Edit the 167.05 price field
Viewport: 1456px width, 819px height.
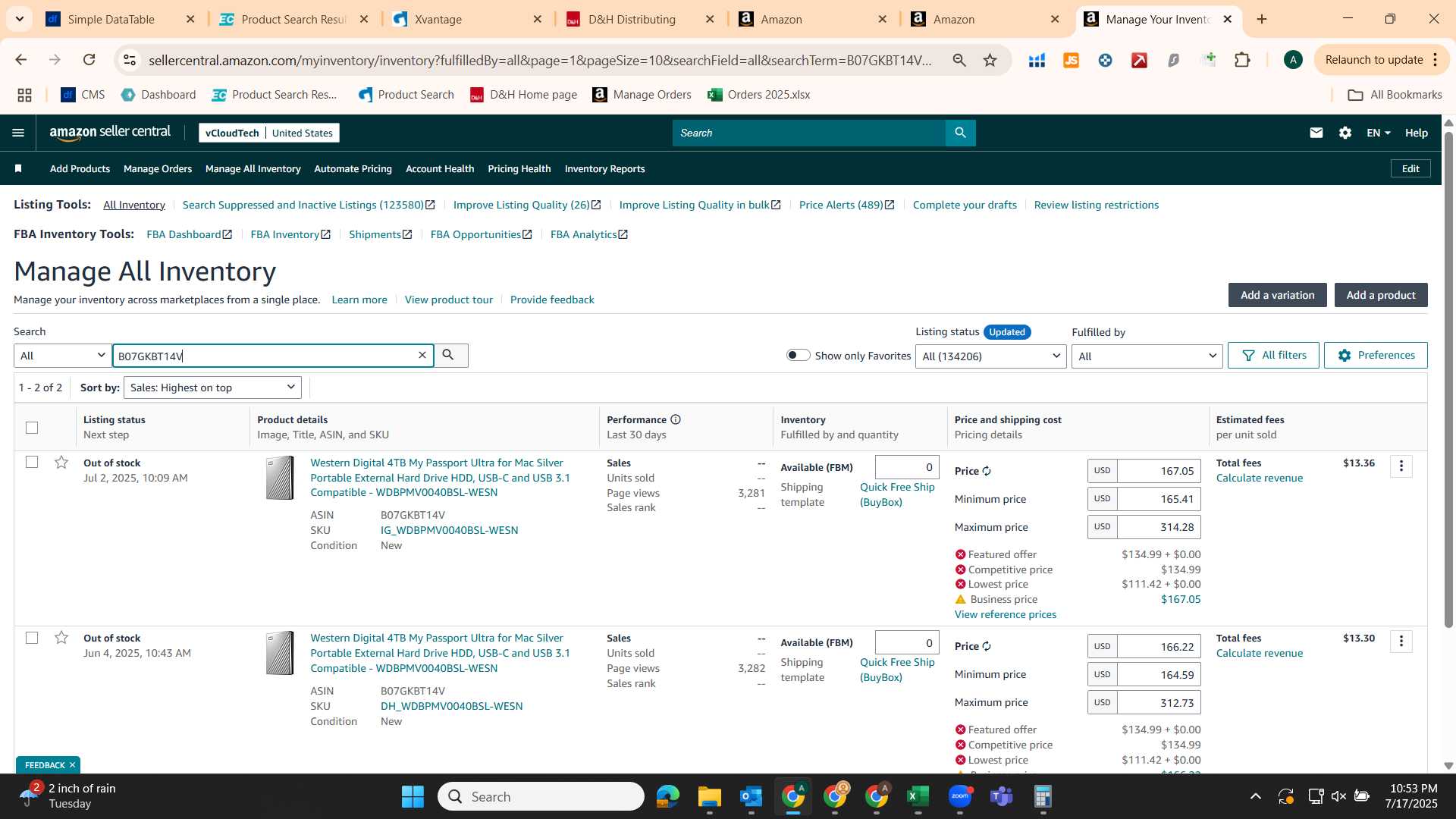(1159, 471)
